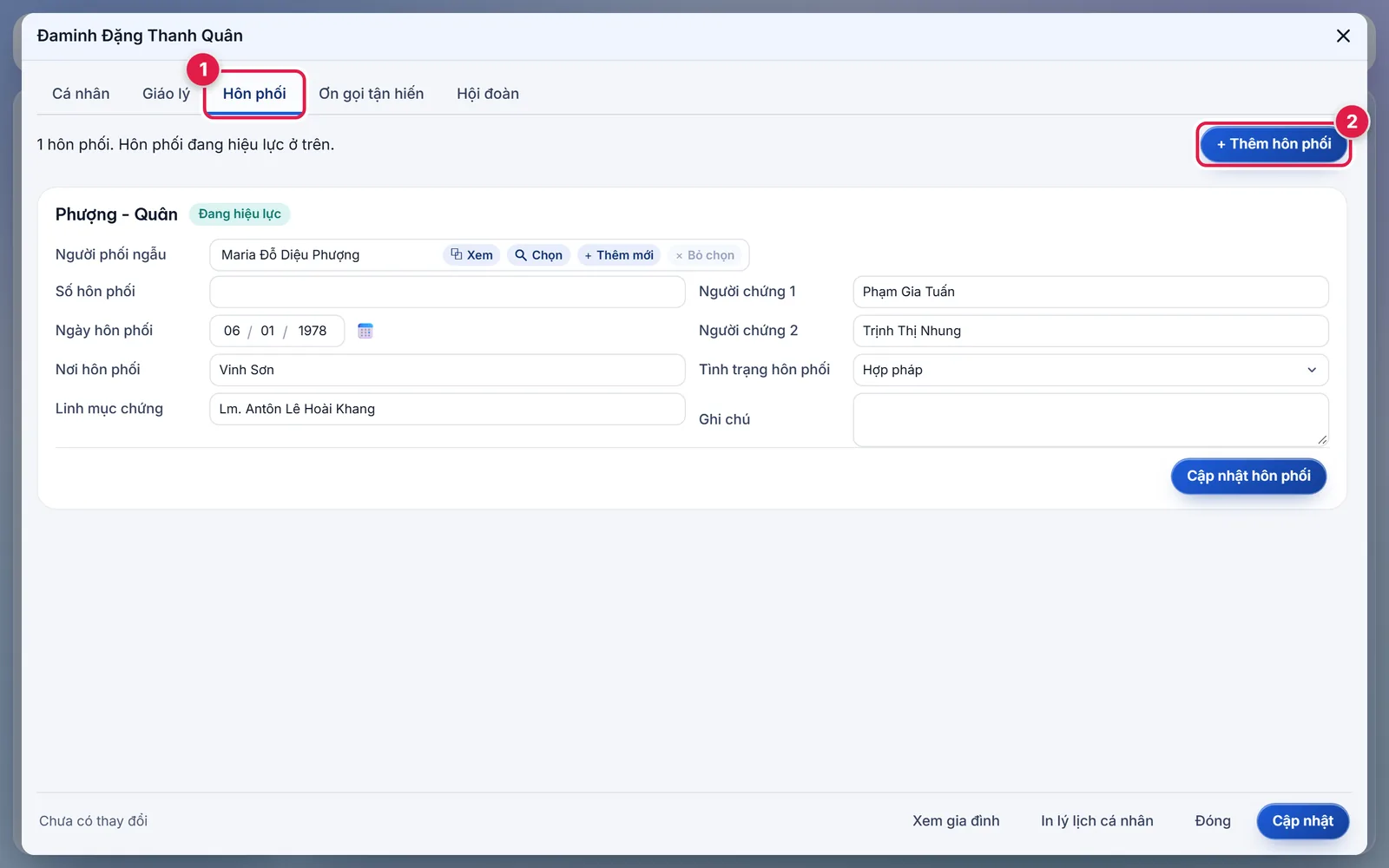
Task: Click the Linh mục chứng field
Action: click(447, 409)
